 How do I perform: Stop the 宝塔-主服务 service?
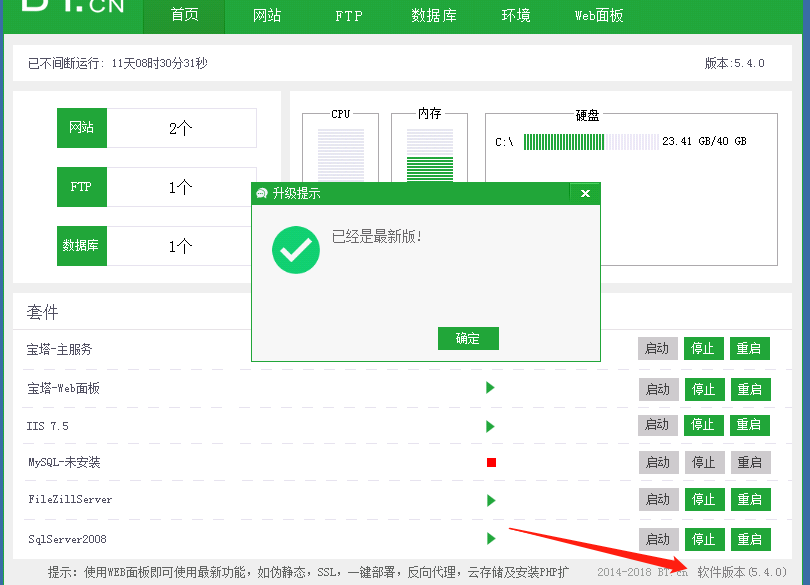click(x=703, y=348)
